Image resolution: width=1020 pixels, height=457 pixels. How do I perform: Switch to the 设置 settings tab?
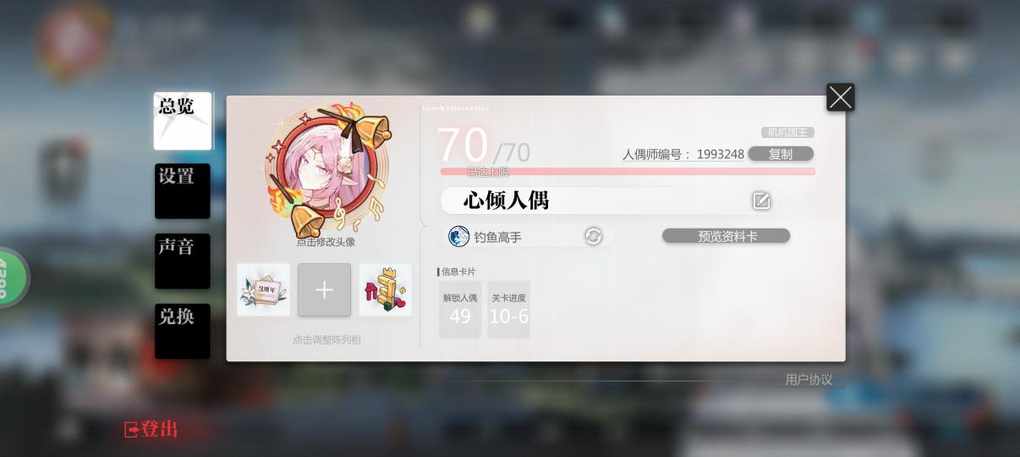183,191
